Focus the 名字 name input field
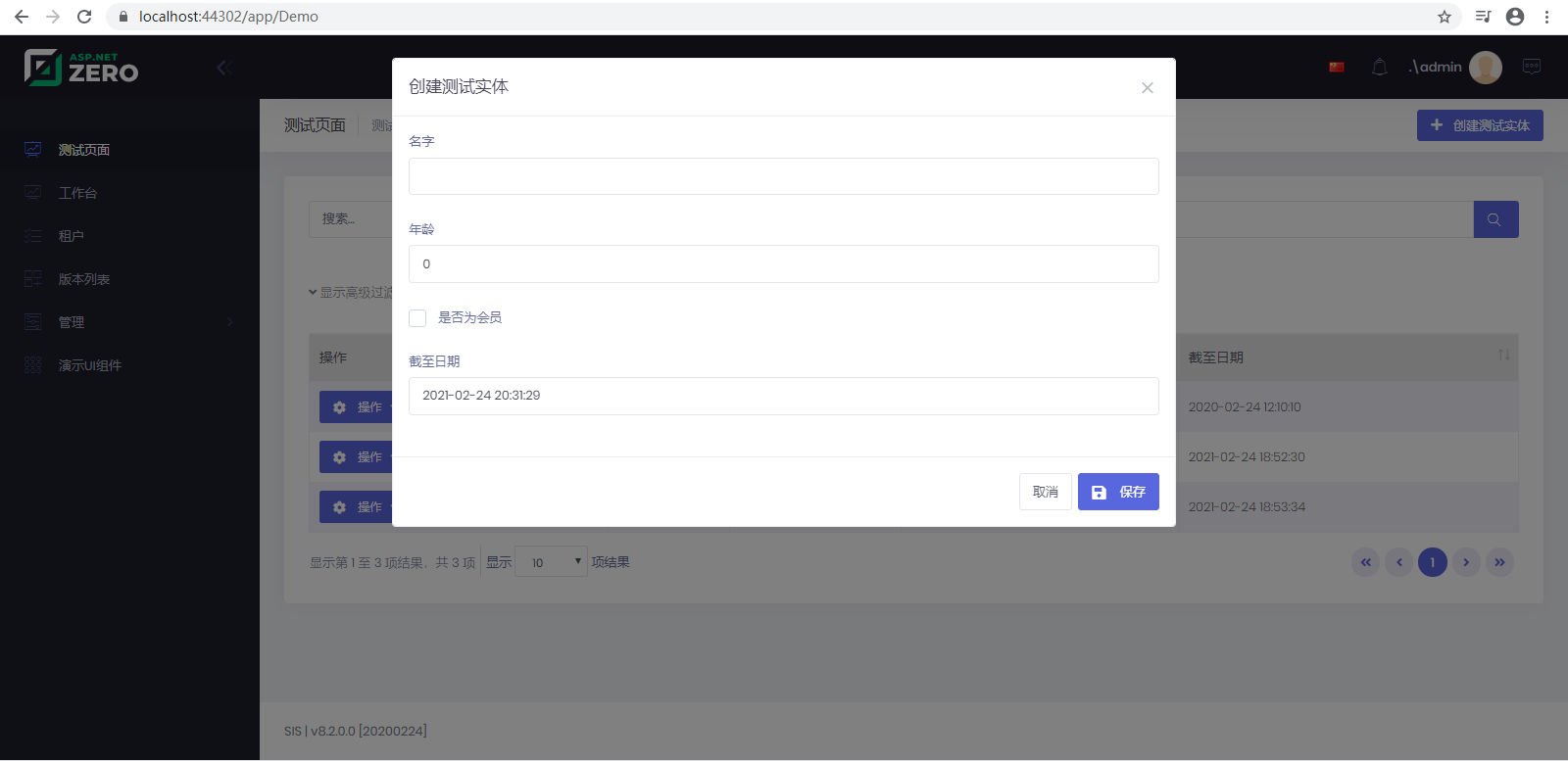This screenshot has width=1568, height=761. pos(784,176)
